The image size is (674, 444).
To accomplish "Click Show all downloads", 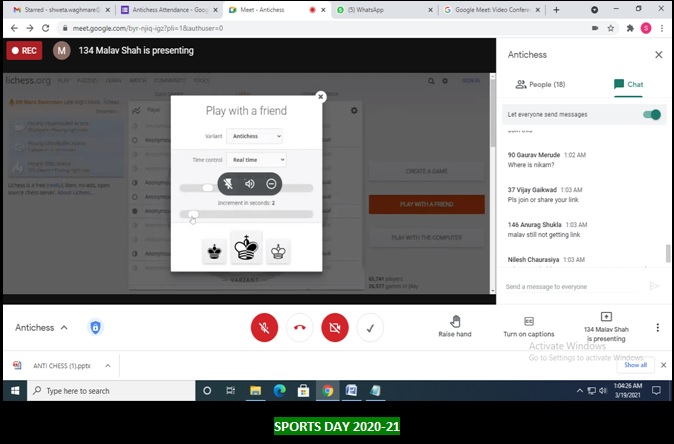I will tap(635, 365).
